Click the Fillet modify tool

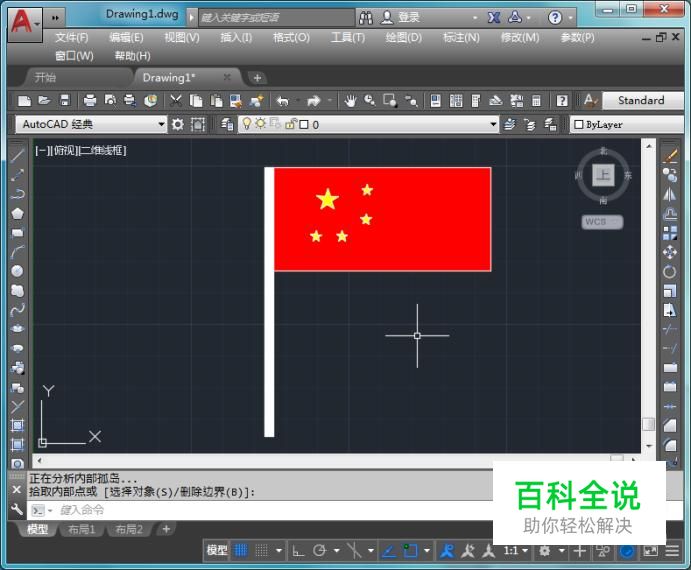670,445
